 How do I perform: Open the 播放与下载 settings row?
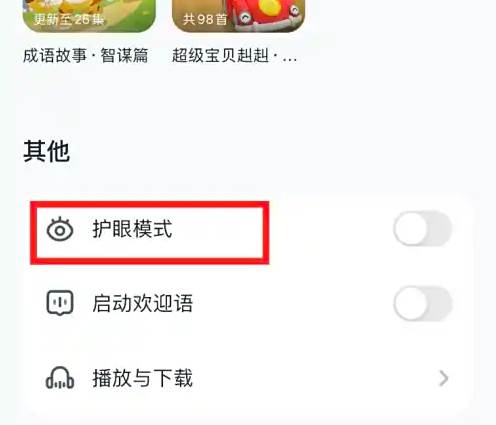(x=248, y=378)
